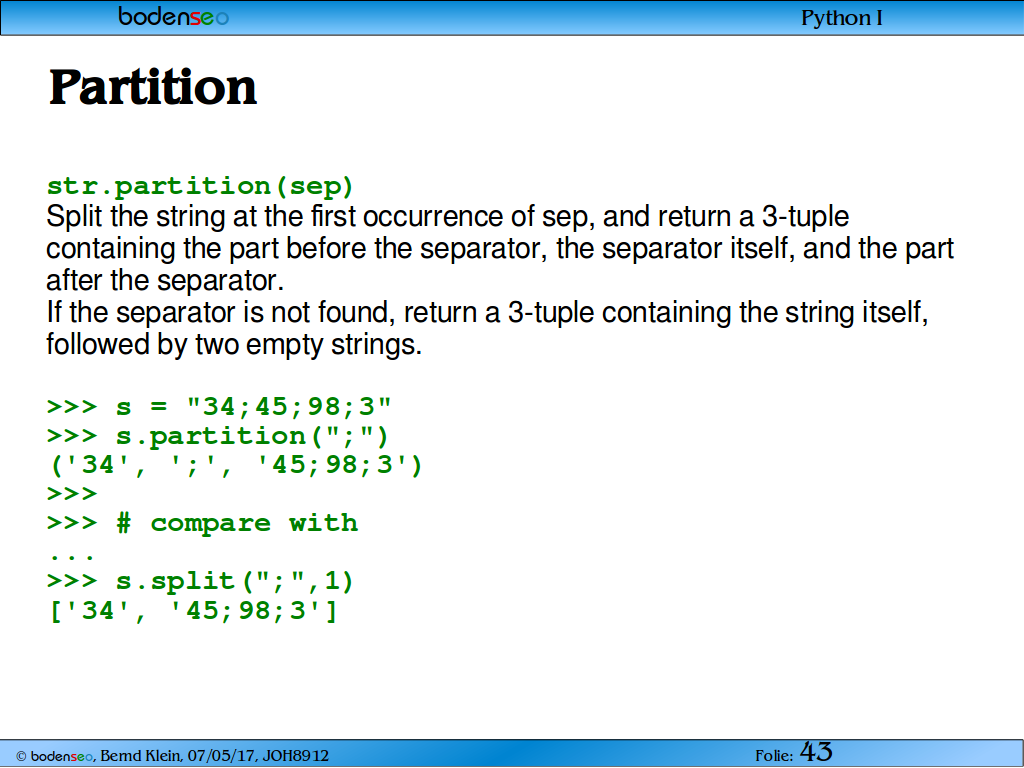Click output list ['34', '45;98;3']
The width and height of the screenshot is (1024, 768).
(193, 611)
